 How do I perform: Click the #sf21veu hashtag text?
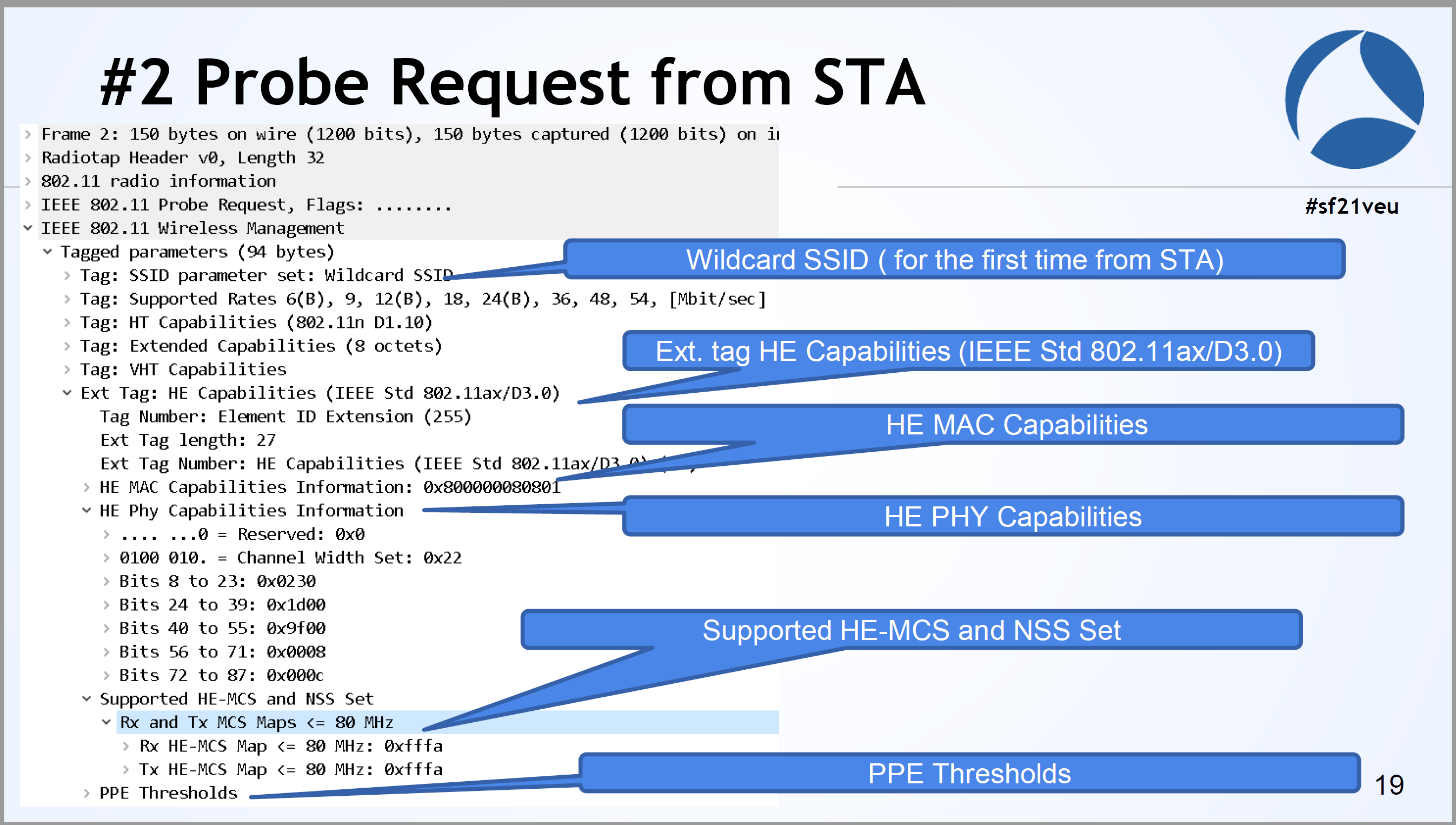pos(1351,206)
